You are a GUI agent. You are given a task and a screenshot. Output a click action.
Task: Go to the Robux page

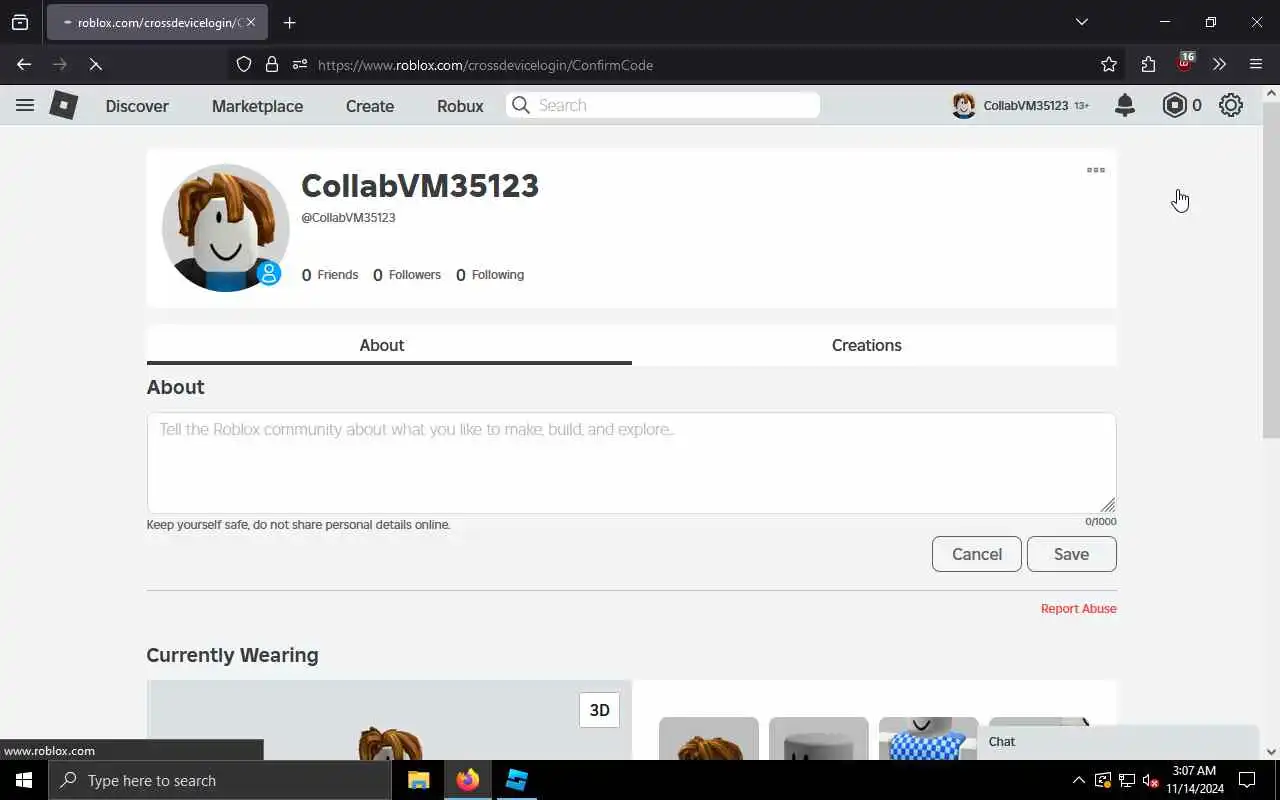(460, 106)
